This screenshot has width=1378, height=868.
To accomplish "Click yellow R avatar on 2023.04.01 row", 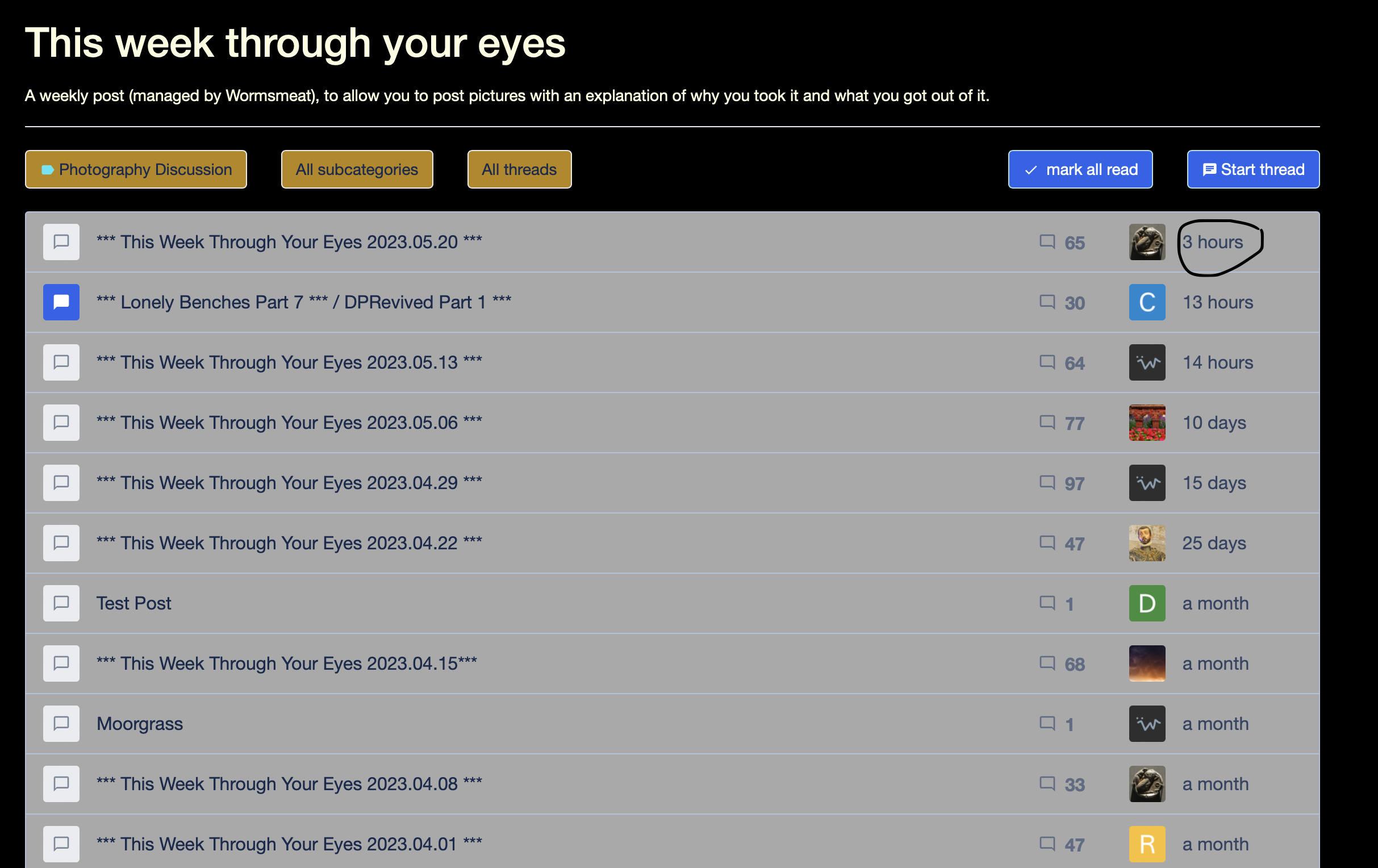I will [1147, 844].
